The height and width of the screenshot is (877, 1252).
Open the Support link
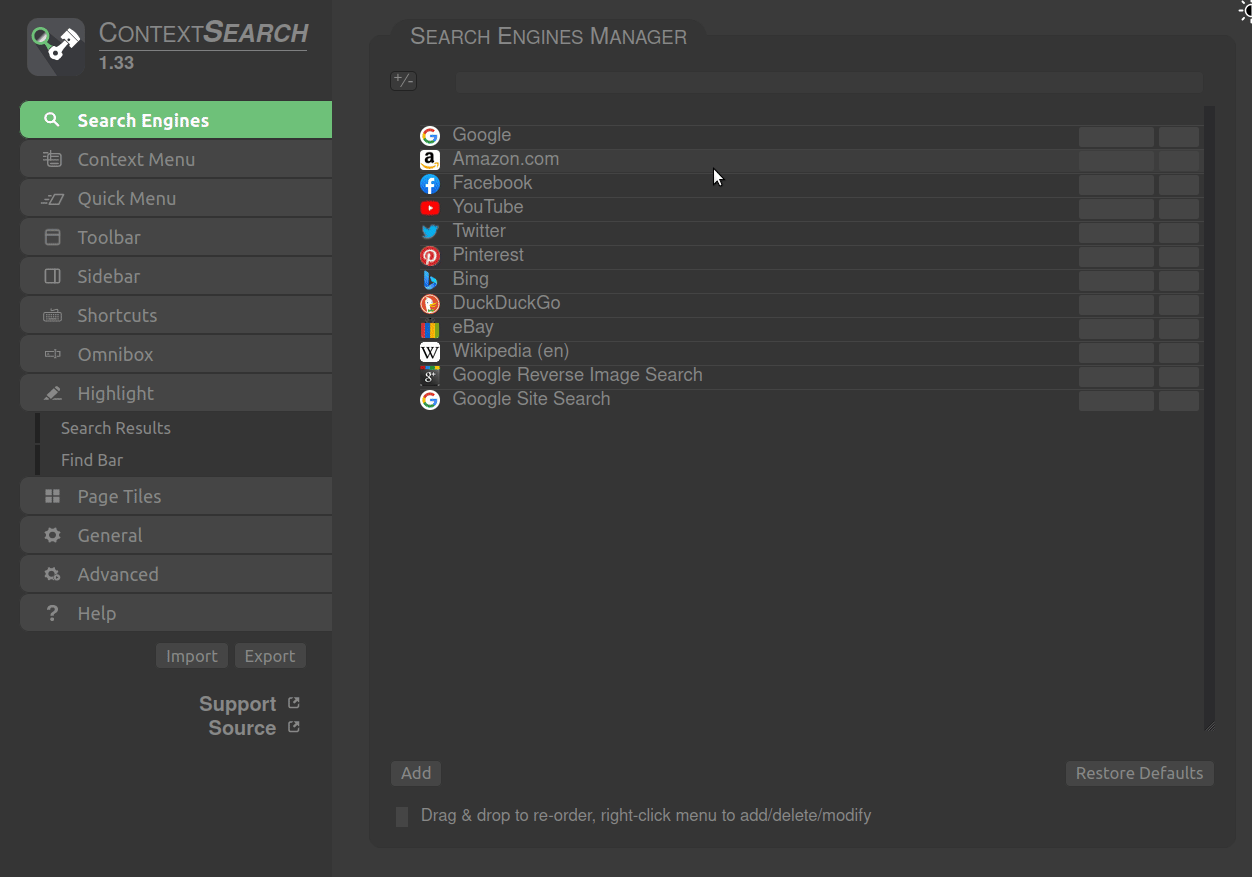[238, 703]
